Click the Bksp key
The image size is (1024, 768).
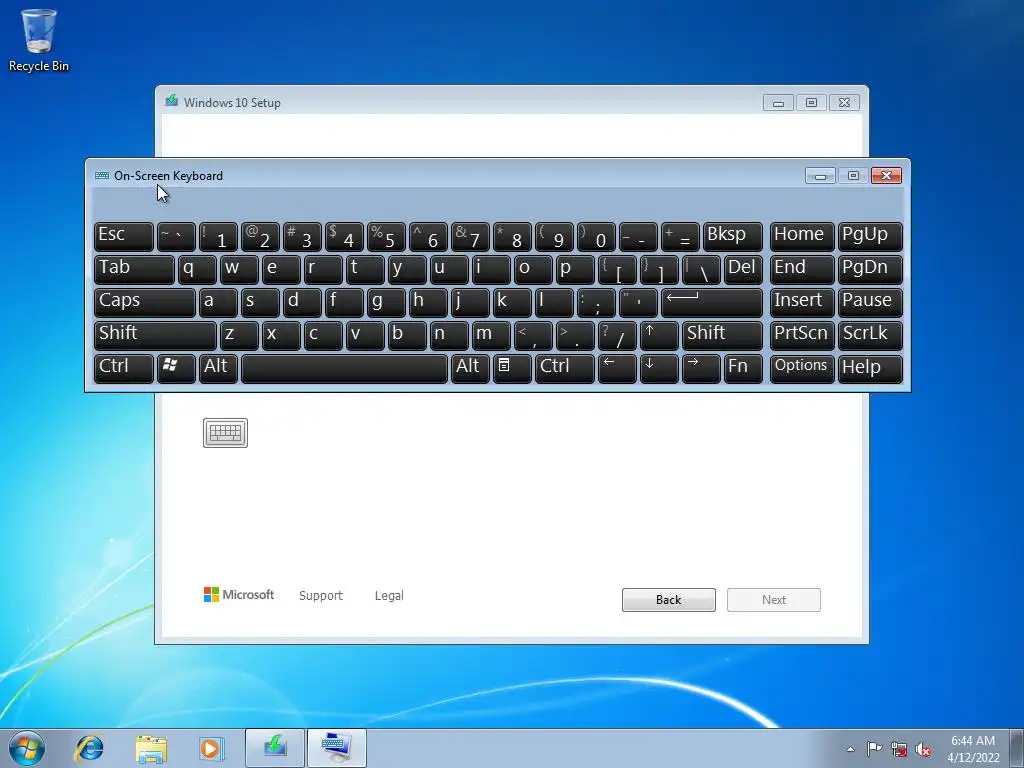click(733, 237)
